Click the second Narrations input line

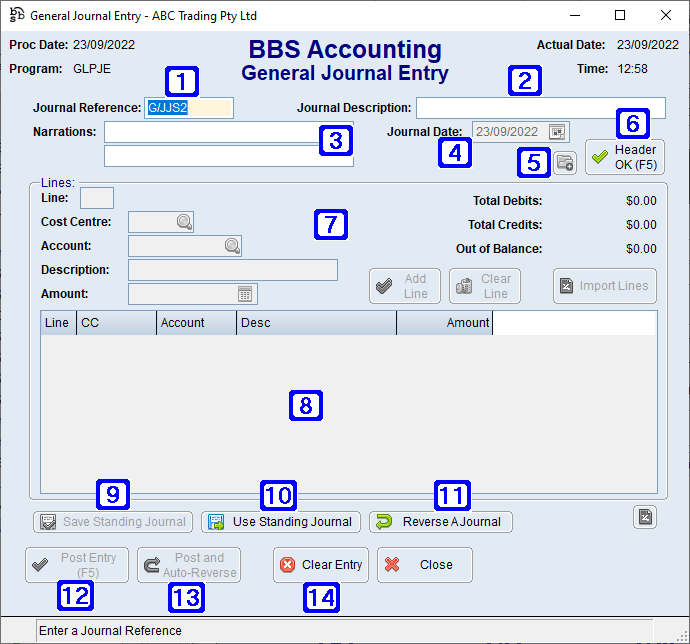click(228, 156)
